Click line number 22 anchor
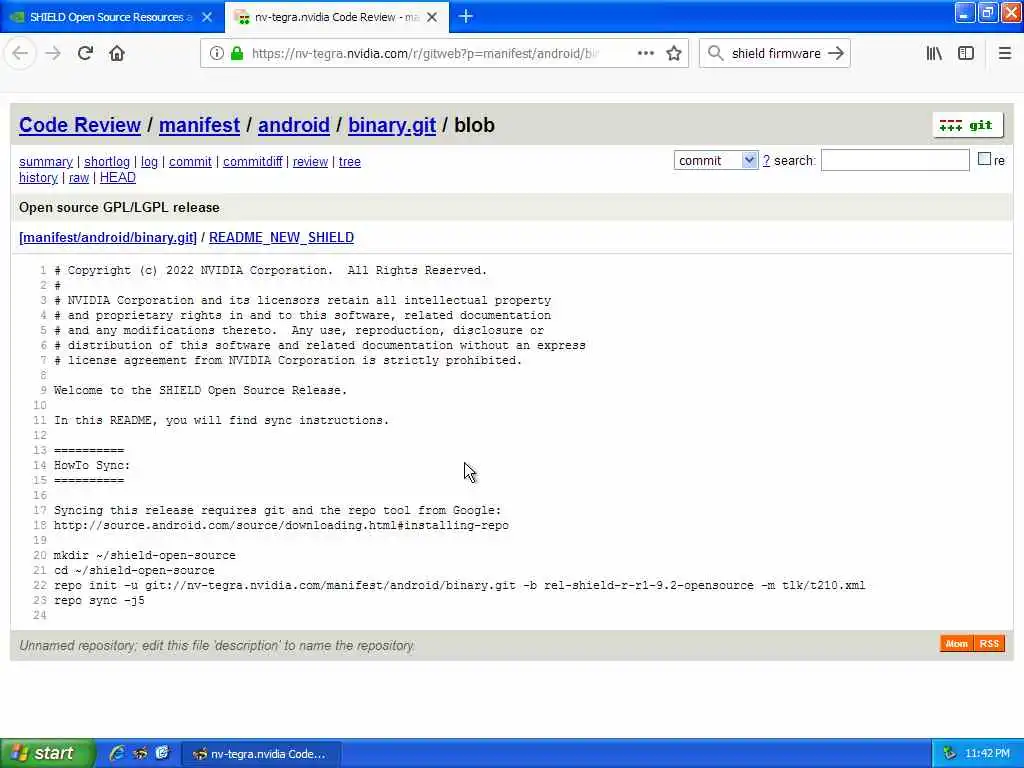The height and width of the screenshot is (768, 1024). click(x=40, y=585)
